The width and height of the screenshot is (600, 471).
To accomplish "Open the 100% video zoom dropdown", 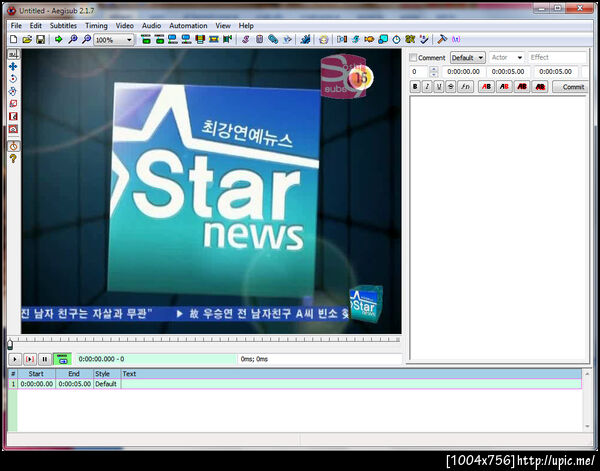I will click(114, 40).
